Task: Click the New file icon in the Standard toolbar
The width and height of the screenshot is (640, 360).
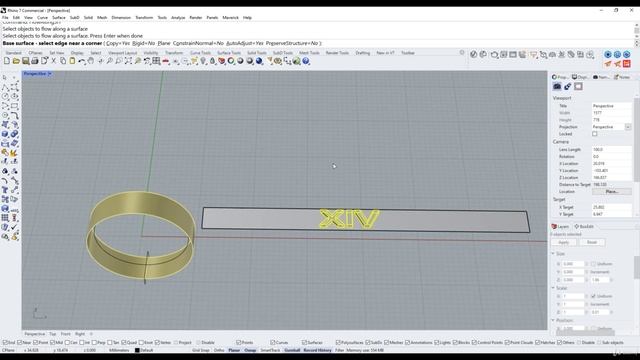Action: [x=7, y=61]
